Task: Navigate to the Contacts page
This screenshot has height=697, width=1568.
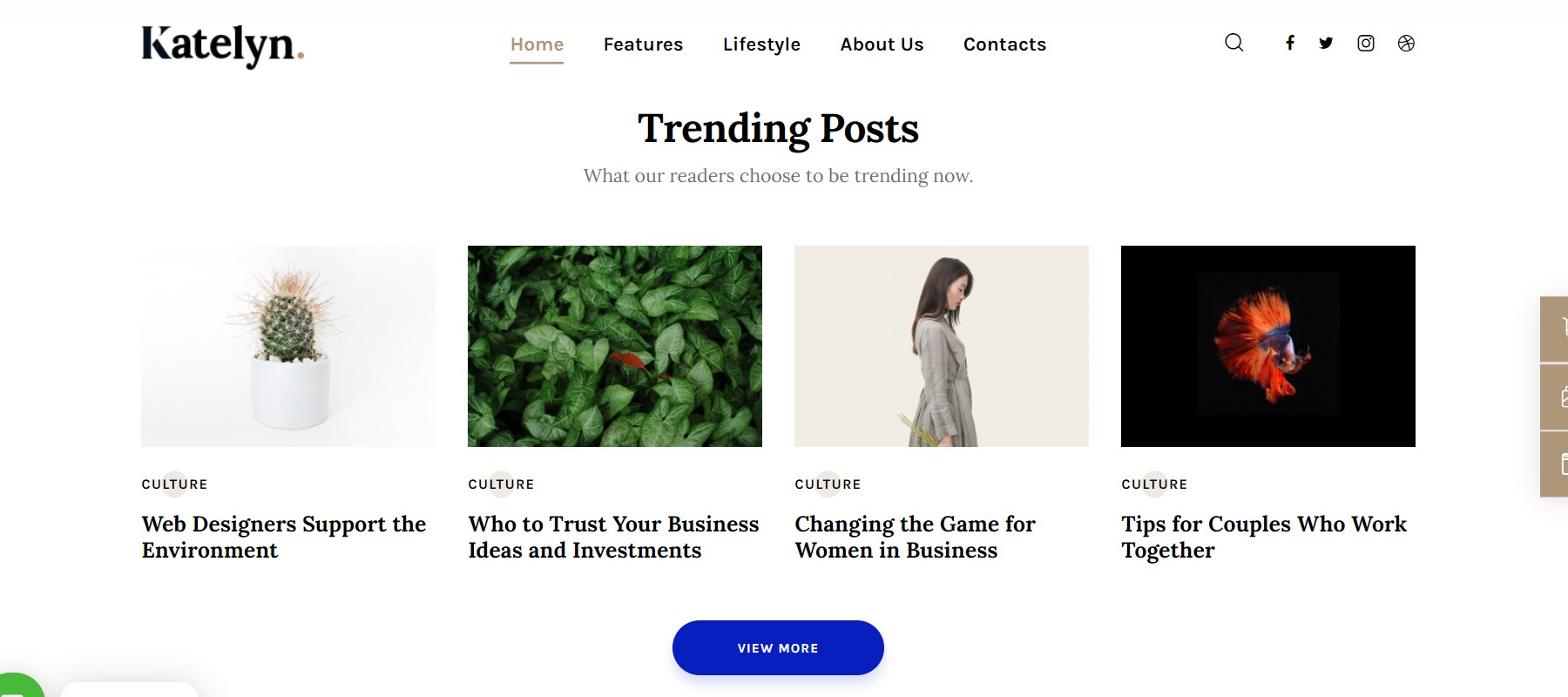Action: point(1004,44)
